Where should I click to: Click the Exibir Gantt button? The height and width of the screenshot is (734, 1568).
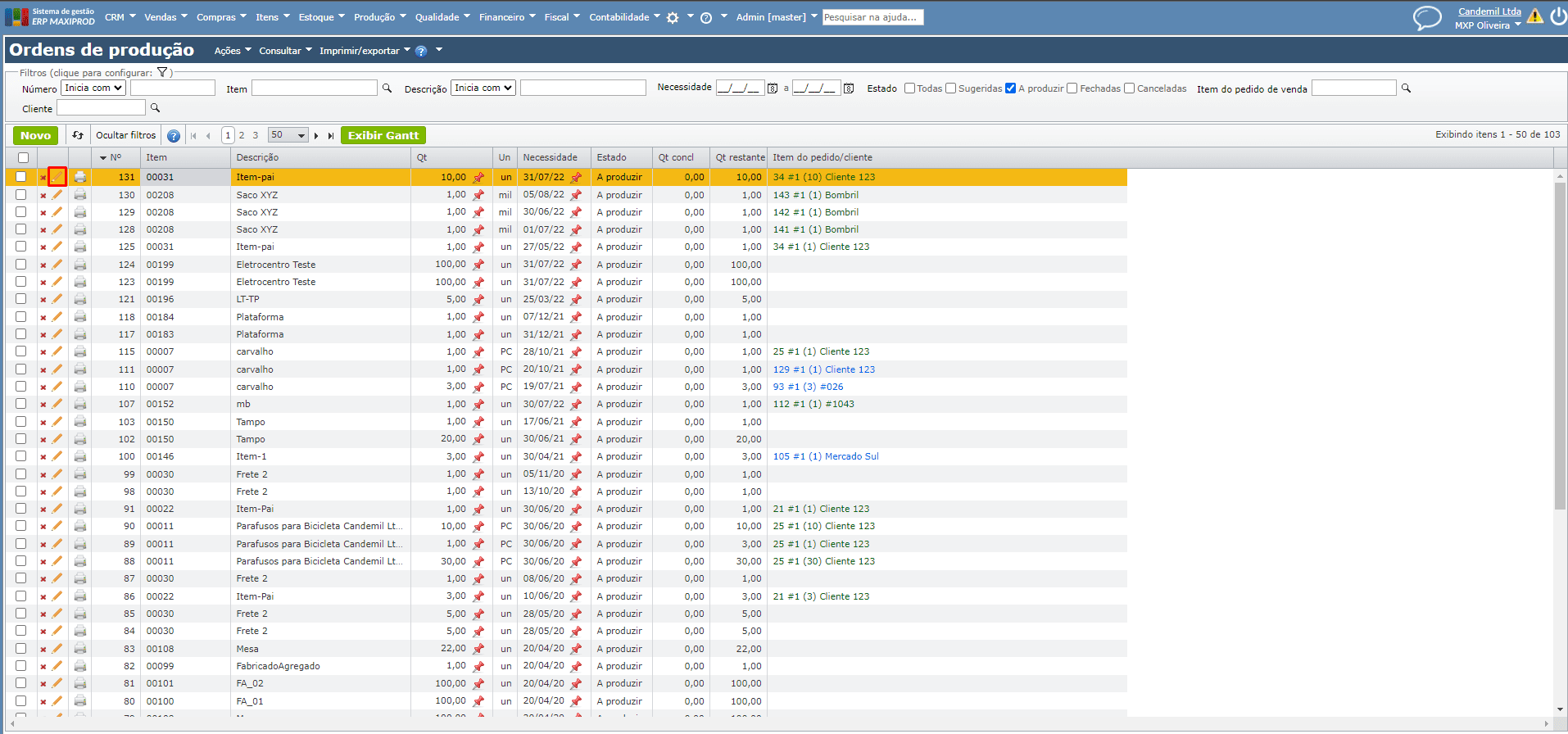click(383, 135)
